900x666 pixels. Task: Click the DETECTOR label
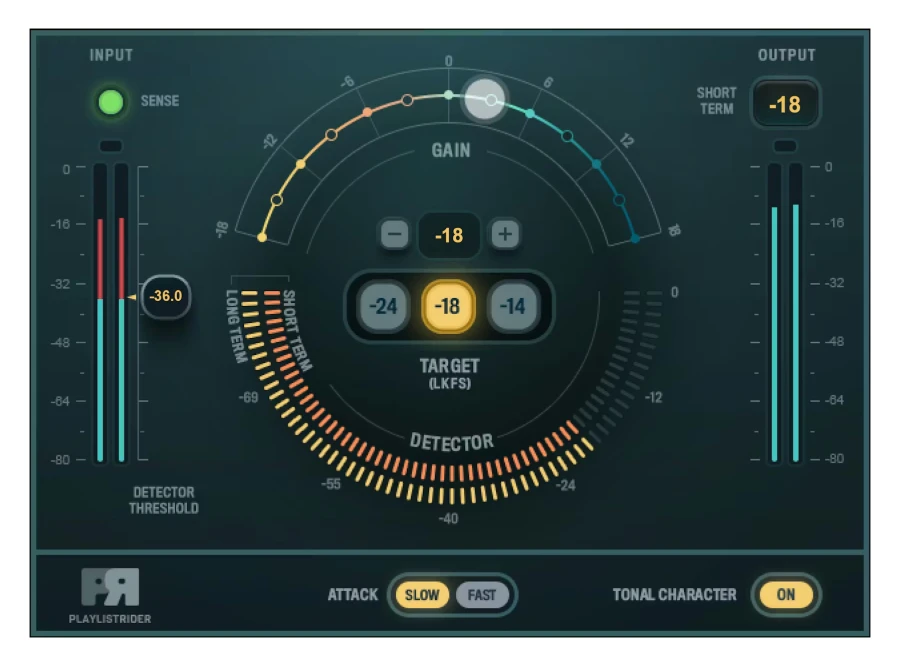(451, 442)
